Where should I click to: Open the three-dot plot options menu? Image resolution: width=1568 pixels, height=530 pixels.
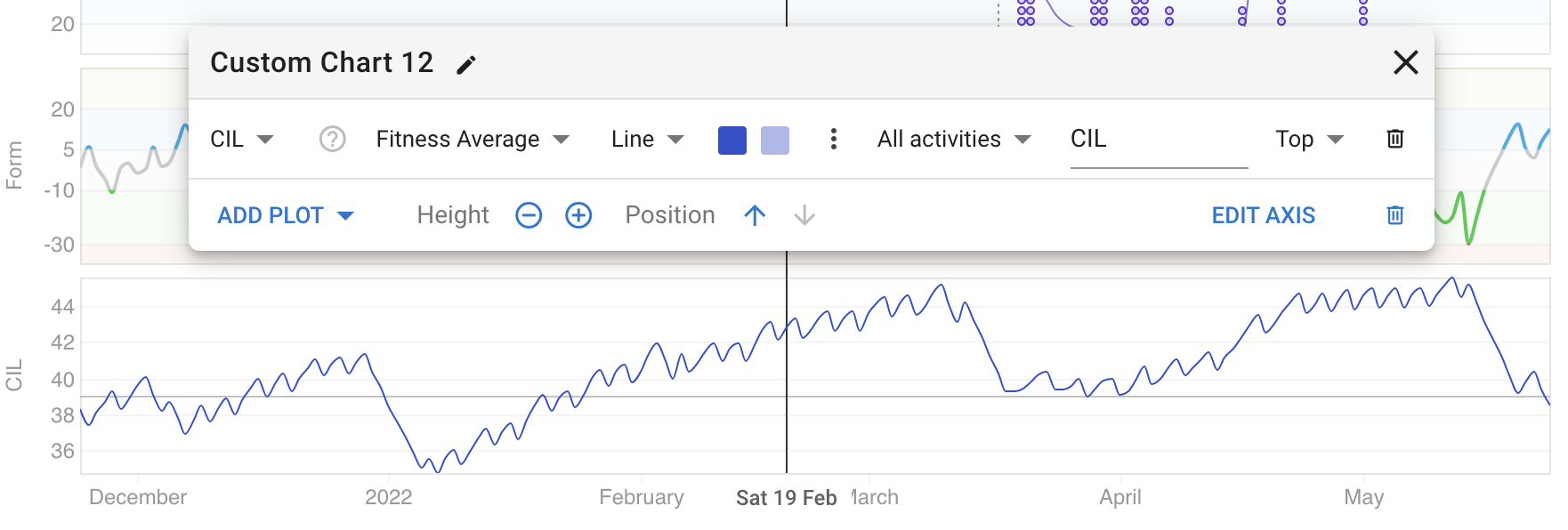pyautogui.click(x=834, y=140)
